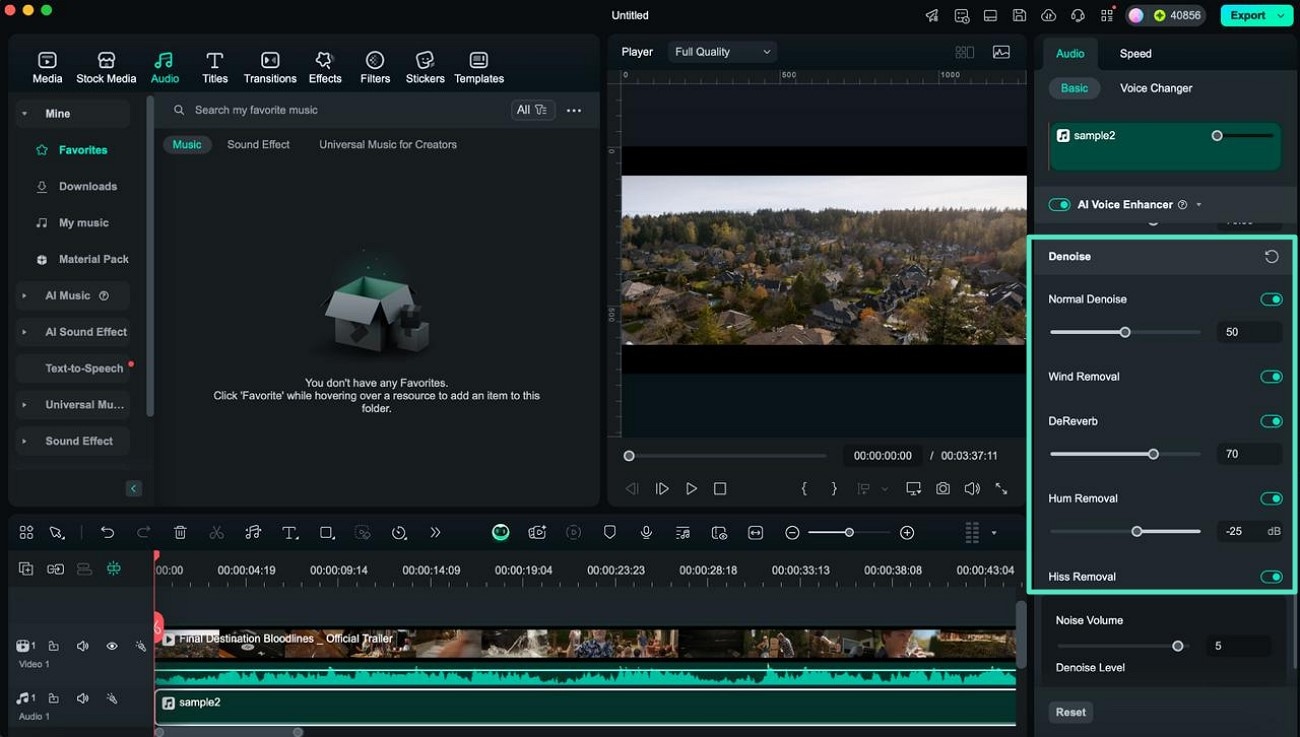Mute the Video 1 track speaker
This screenshot has height=737, width=1300.
(83, 647)
